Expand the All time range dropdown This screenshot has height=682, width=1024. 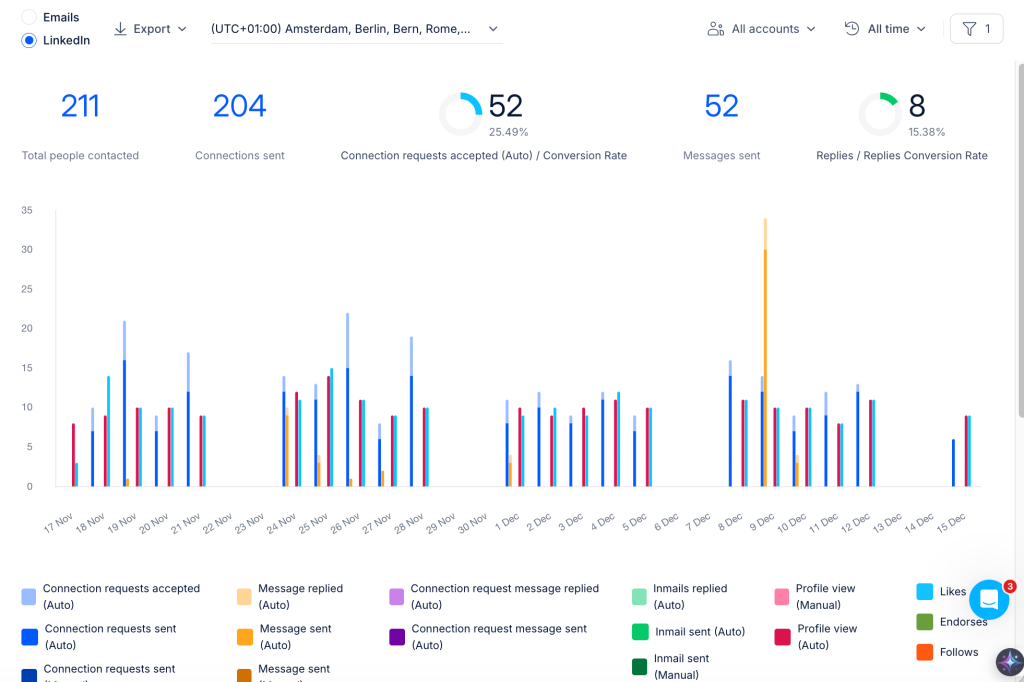click(x=886, y=29)
